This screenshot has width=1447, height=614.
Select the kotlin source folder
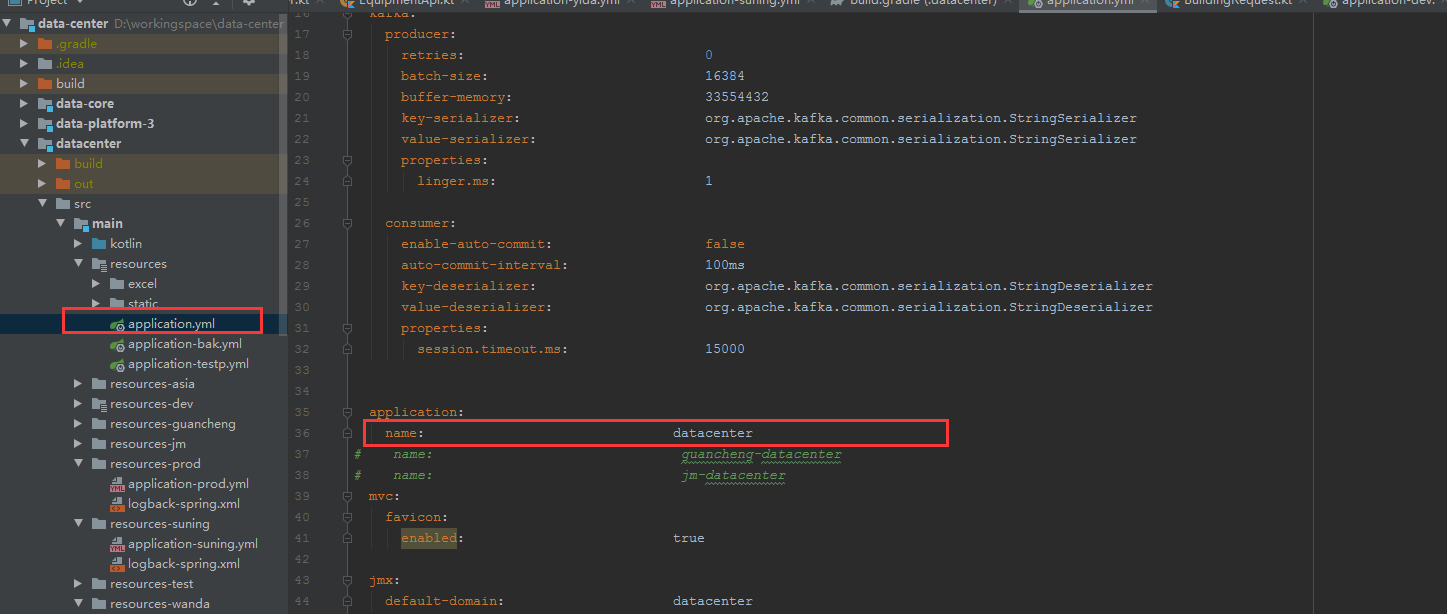coord(125,243)
